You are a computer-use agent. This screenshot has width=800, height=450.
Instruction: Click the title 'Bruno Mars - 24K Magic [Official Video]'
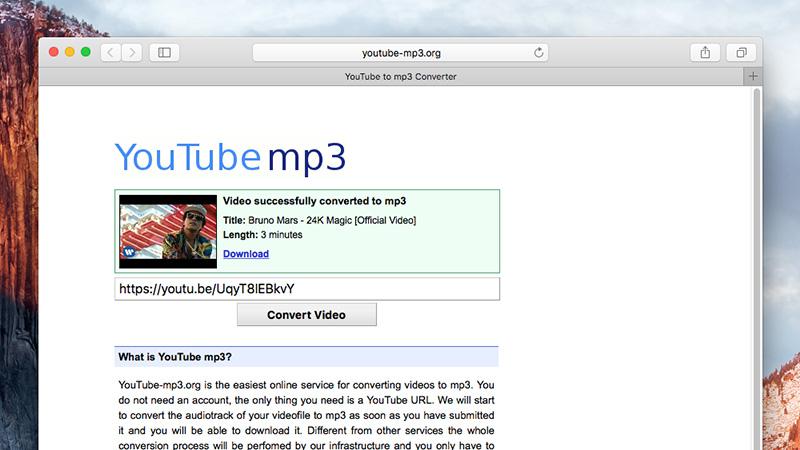(332, 220)
